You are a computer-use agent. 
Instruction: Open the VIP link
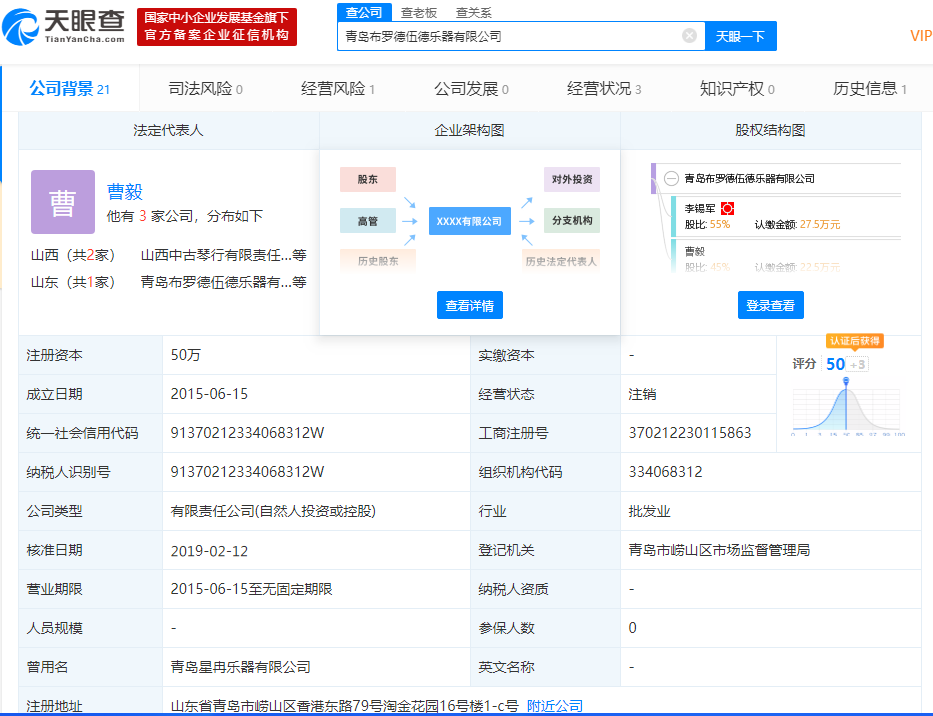pos(921,36)
